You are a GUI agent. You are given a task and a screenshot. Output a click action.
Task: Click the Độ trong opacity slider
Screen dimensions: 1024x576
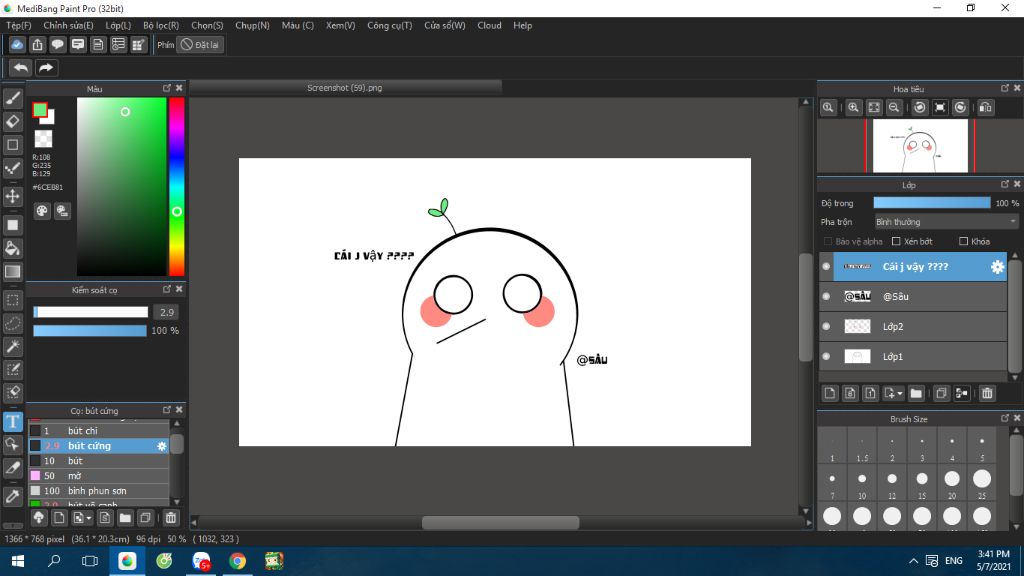pos(932,203)
